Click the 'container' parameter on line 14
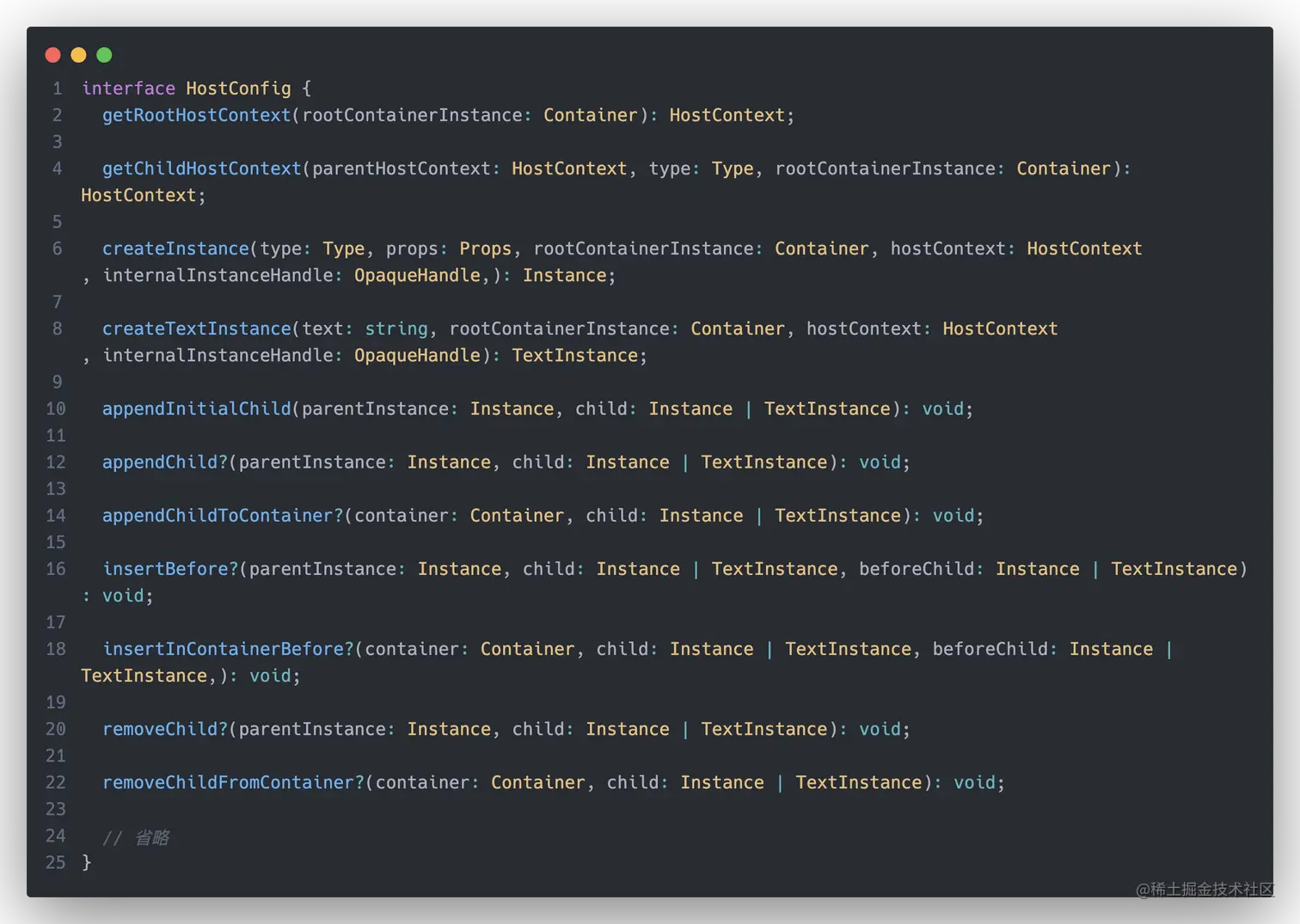This screenshot has height=924, width=1300. (402, 515)
